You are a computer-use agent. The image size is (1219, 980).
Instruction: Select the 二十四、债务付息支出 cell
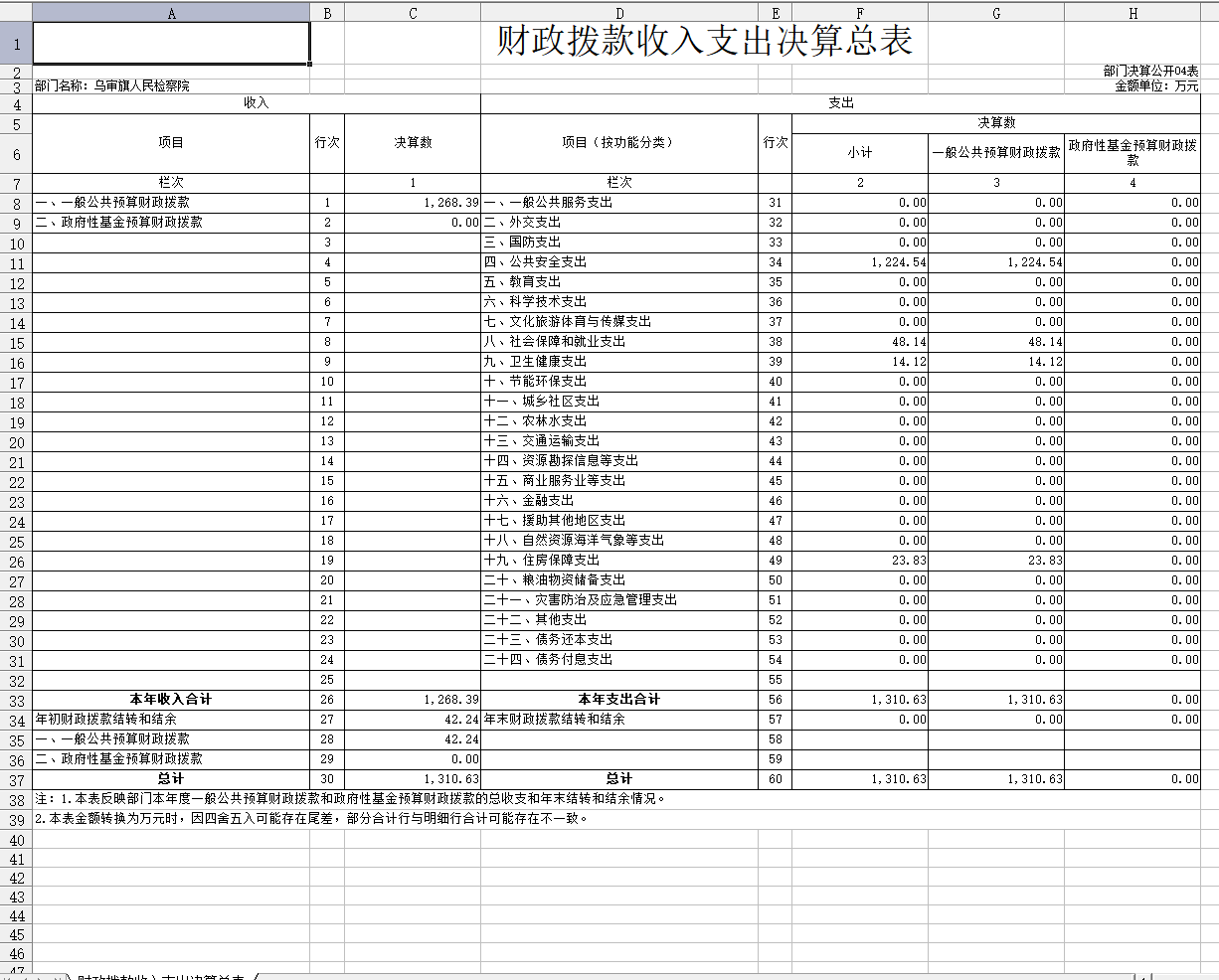[x=619, y=660]
